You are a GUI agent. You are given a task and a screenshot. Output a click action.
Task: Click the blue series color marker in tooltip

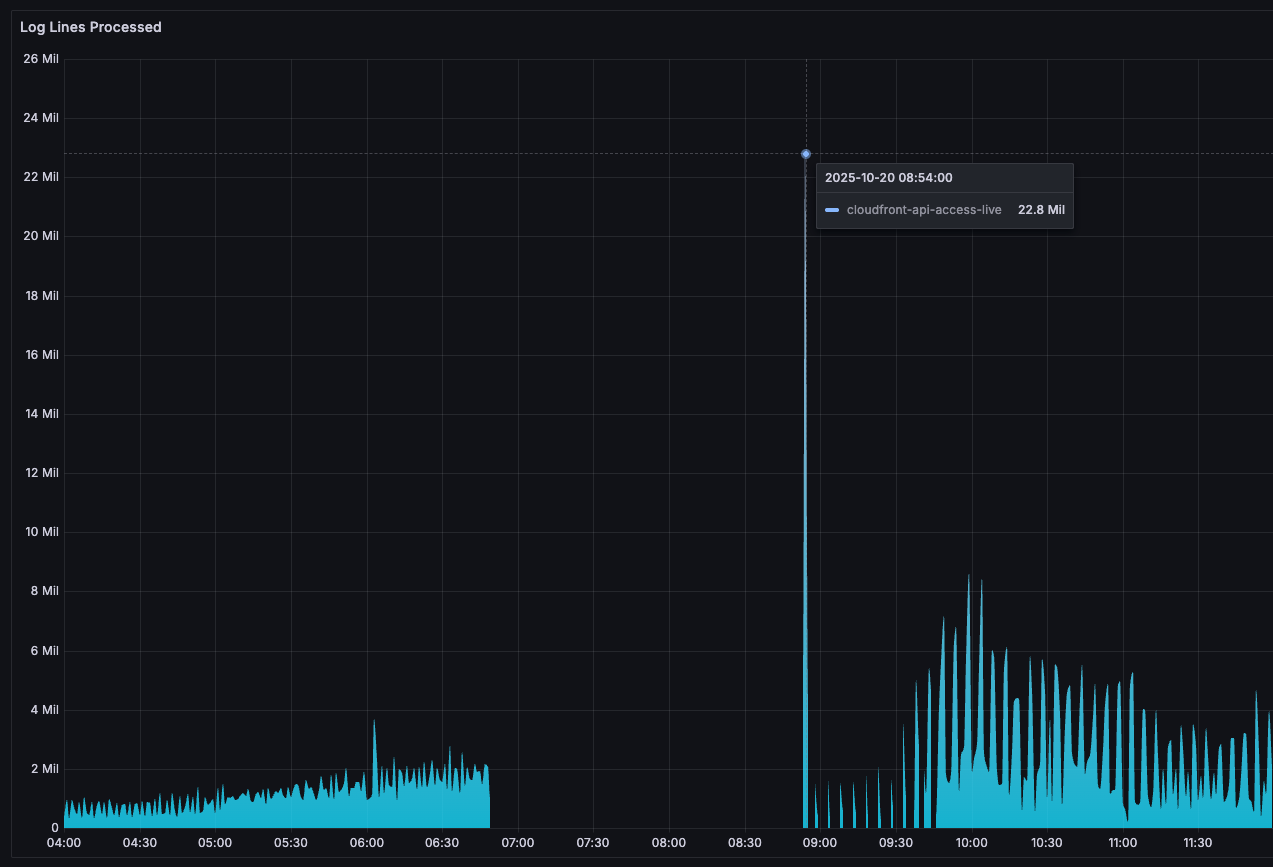coord(832,210)
